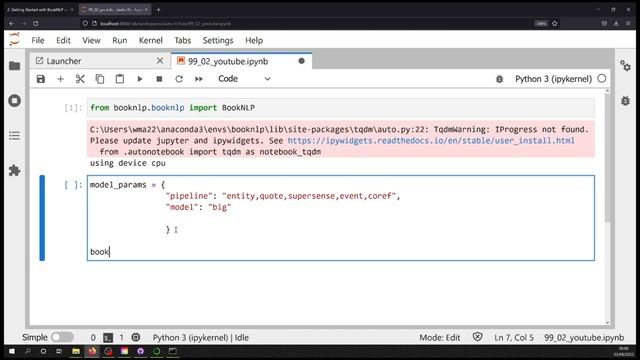Click unsaved dot on 99_02_youtube.ipynb tab

[x=301, y=61]
